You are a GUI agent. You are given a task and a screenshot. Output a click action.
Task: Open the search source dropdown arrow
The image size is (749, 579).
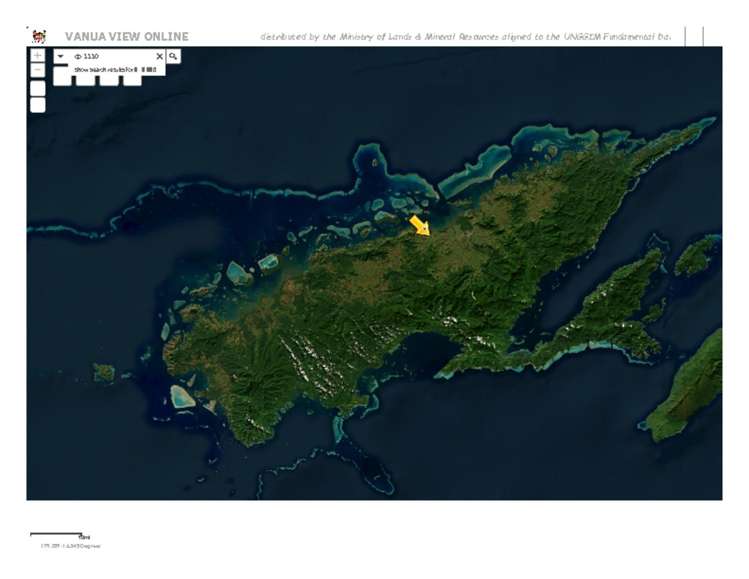pyautogui.click(x=61, y=57)
